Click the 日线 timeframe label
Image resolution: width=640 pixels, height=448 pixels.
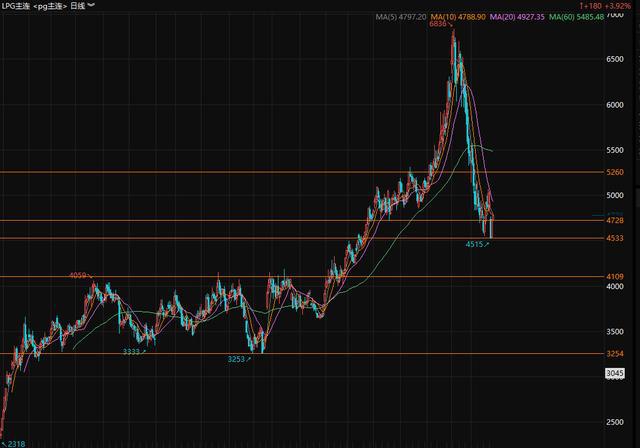click(x=76, y=6)
